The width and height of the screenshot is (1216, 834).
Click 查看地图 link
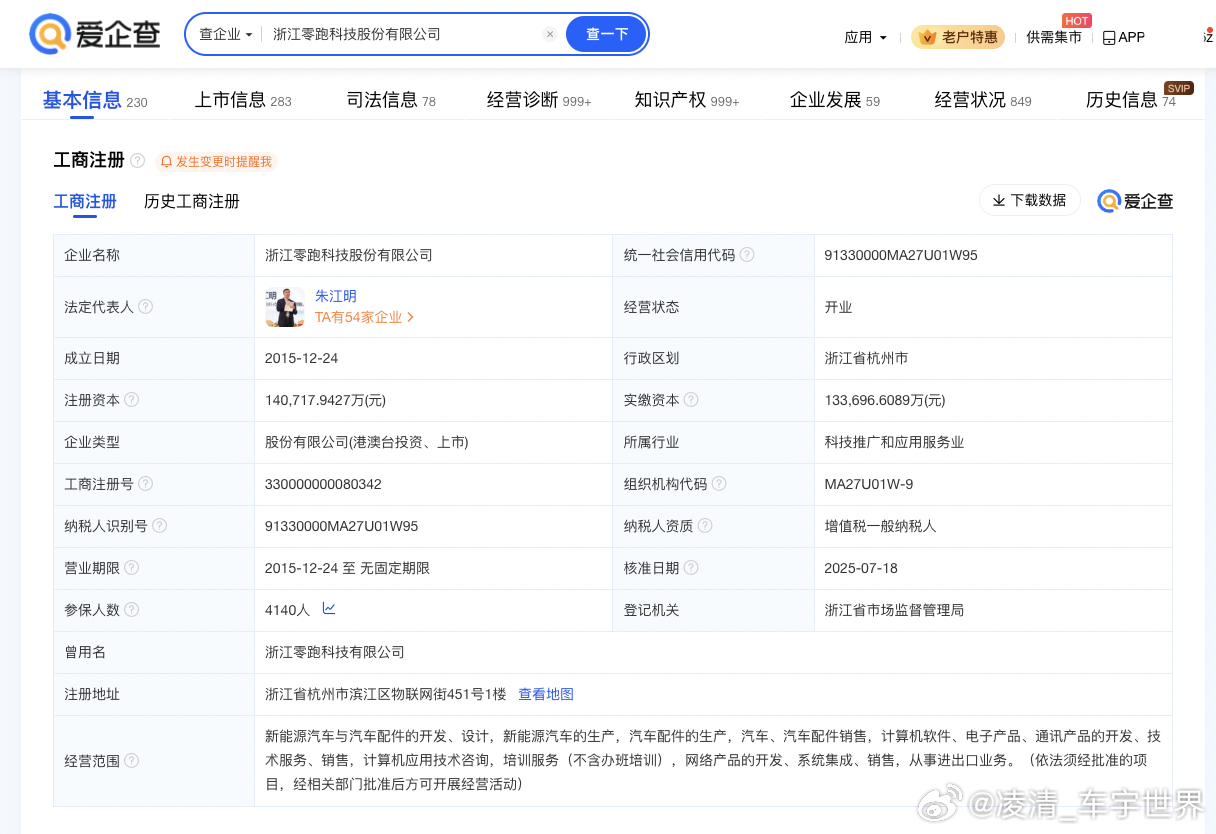click(546, 694)
